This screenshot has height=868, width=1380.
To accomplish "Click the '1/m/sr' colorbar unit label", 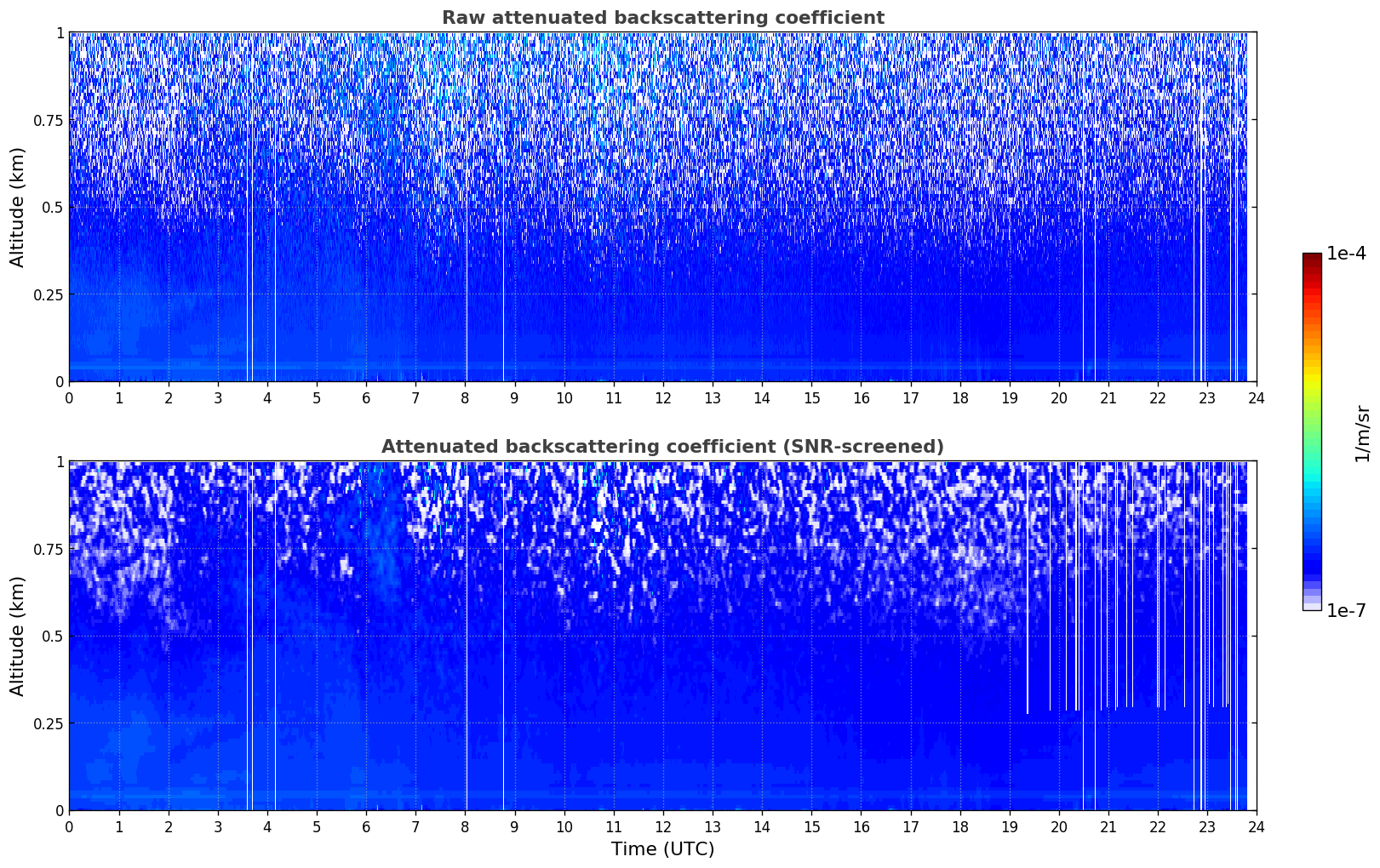I will tap(1362, 432).
